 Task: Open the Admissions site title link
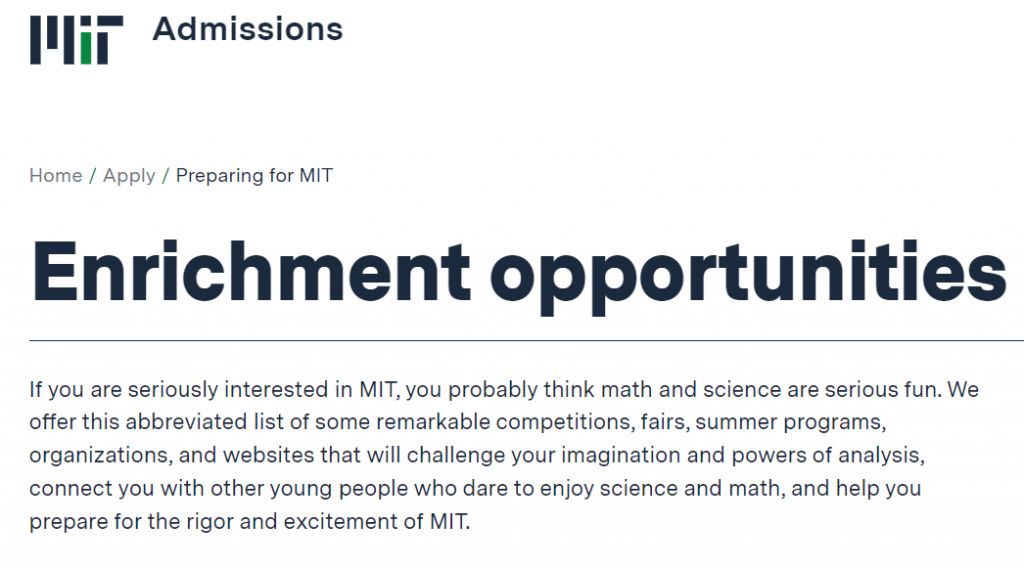(247, 29)
